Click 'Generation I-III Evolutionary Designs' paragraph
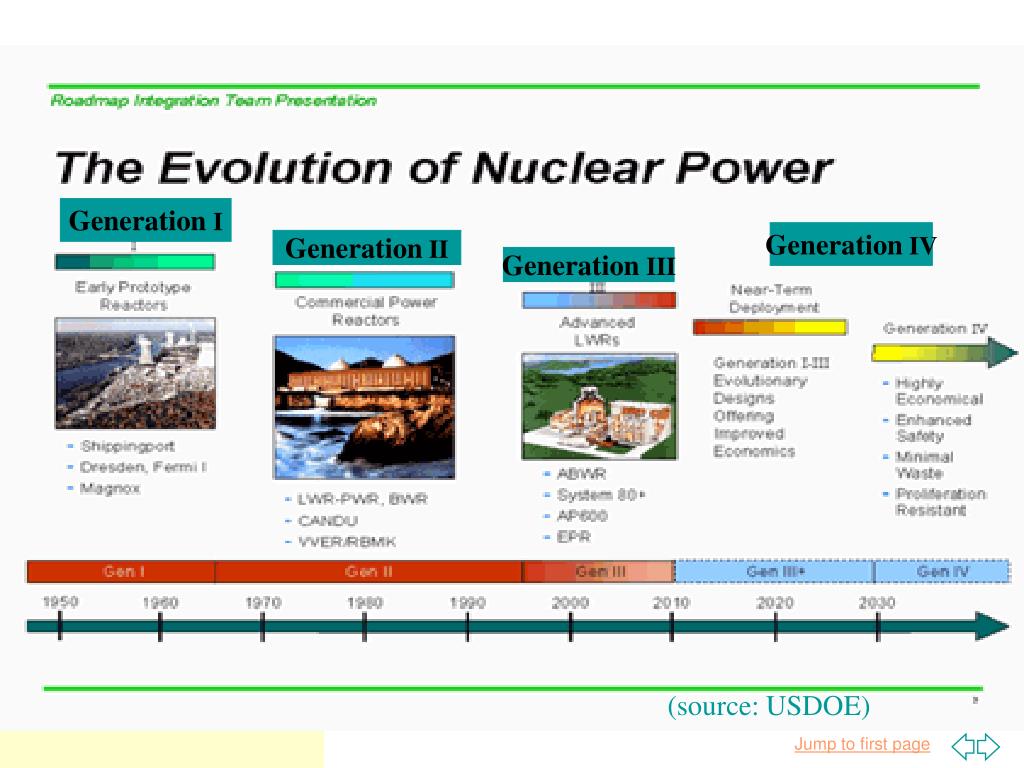The height and width of the screenshot is (768, 1024). point(771,407)
